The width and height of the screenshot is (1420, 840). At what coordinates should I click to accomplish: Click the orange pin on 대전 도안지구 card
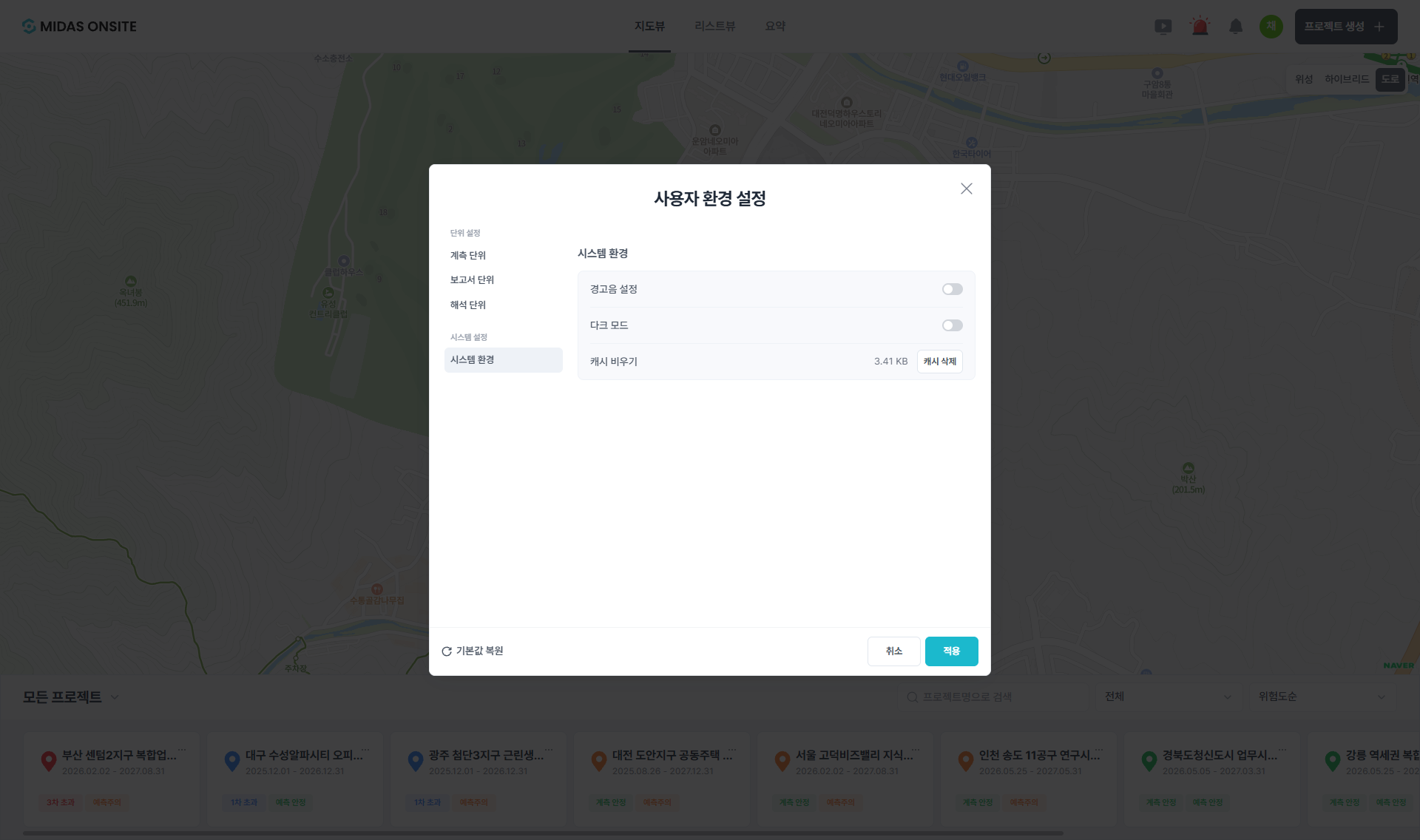pyautogui.click(x=599, y=762)
